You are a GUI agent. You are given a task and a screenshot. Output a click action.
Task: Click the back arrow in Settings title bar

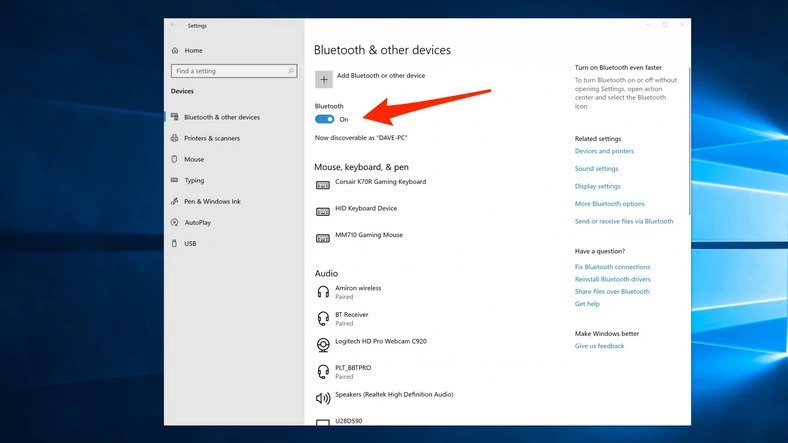coord(173,26)
